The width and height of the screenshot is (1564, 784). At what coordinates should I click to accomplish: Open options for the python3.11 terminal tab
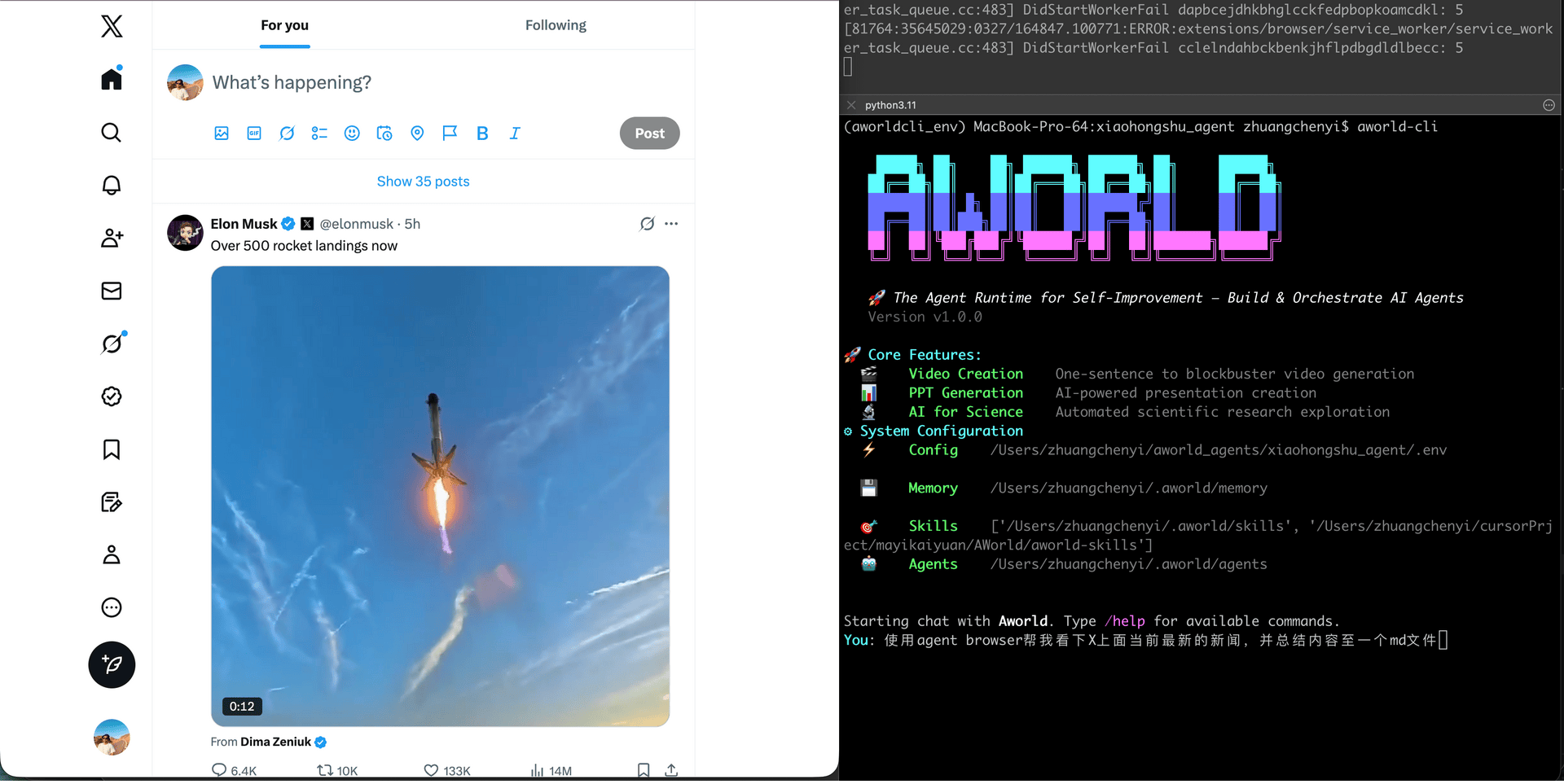coord(1548,105)
